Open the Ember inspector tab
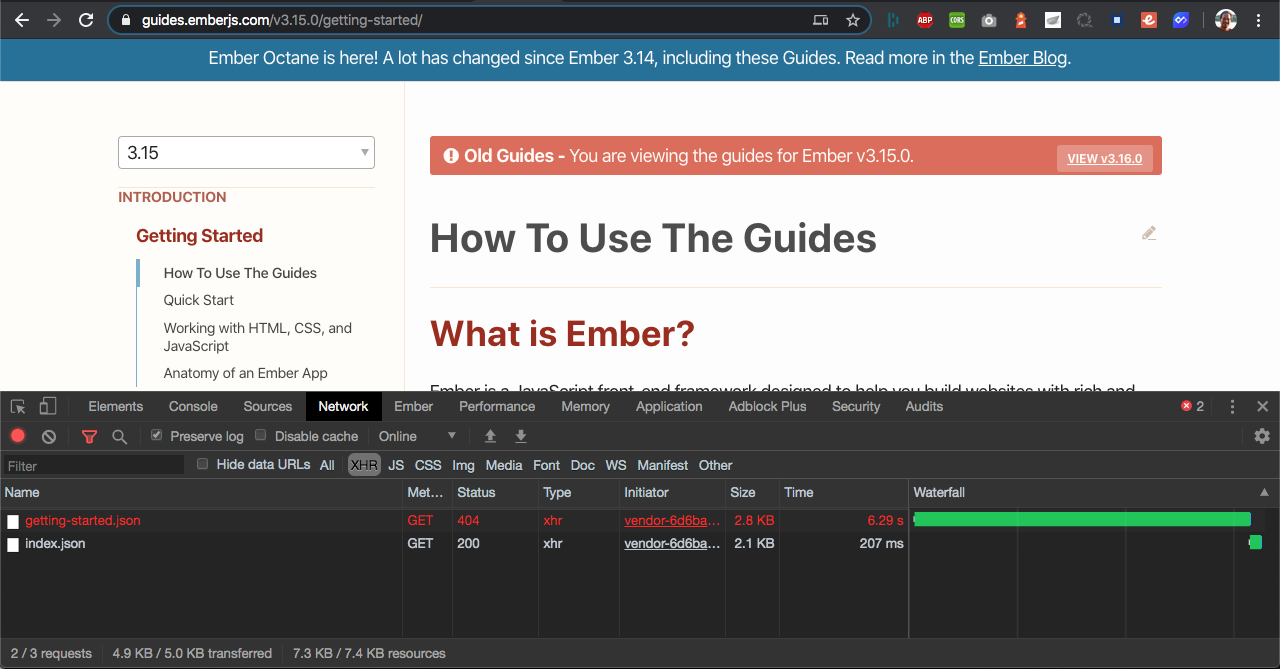 click(414, 406)
